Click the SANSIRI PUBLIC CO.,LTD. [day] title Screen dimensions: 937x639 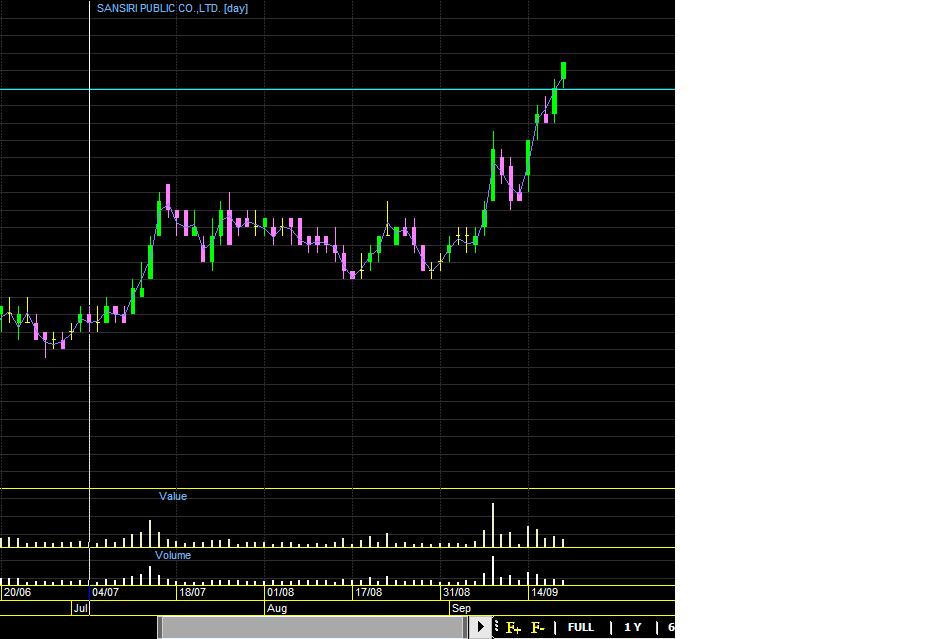click(172, 8)
